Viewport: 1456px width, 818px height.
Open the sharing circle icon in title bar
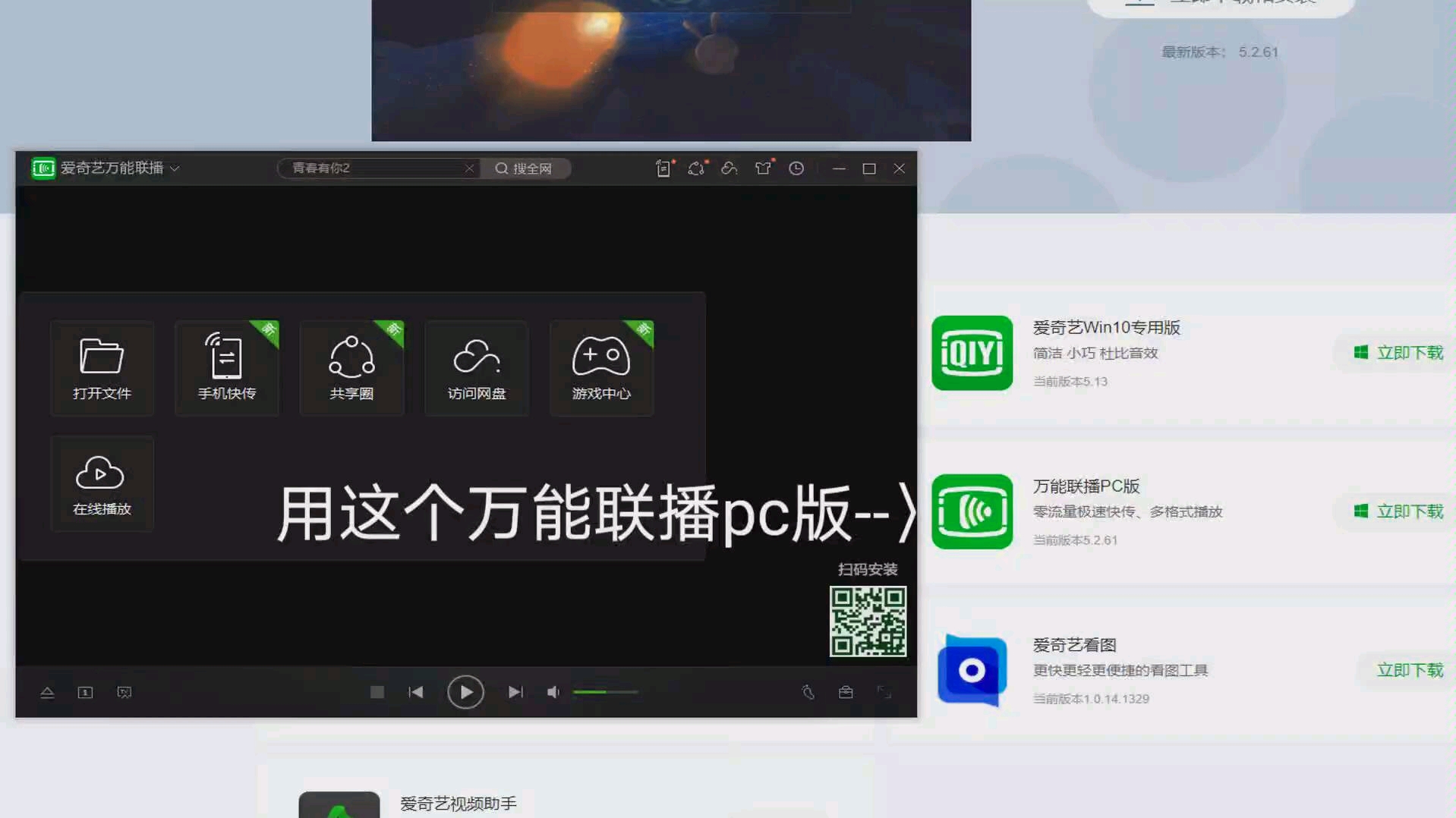697,168
